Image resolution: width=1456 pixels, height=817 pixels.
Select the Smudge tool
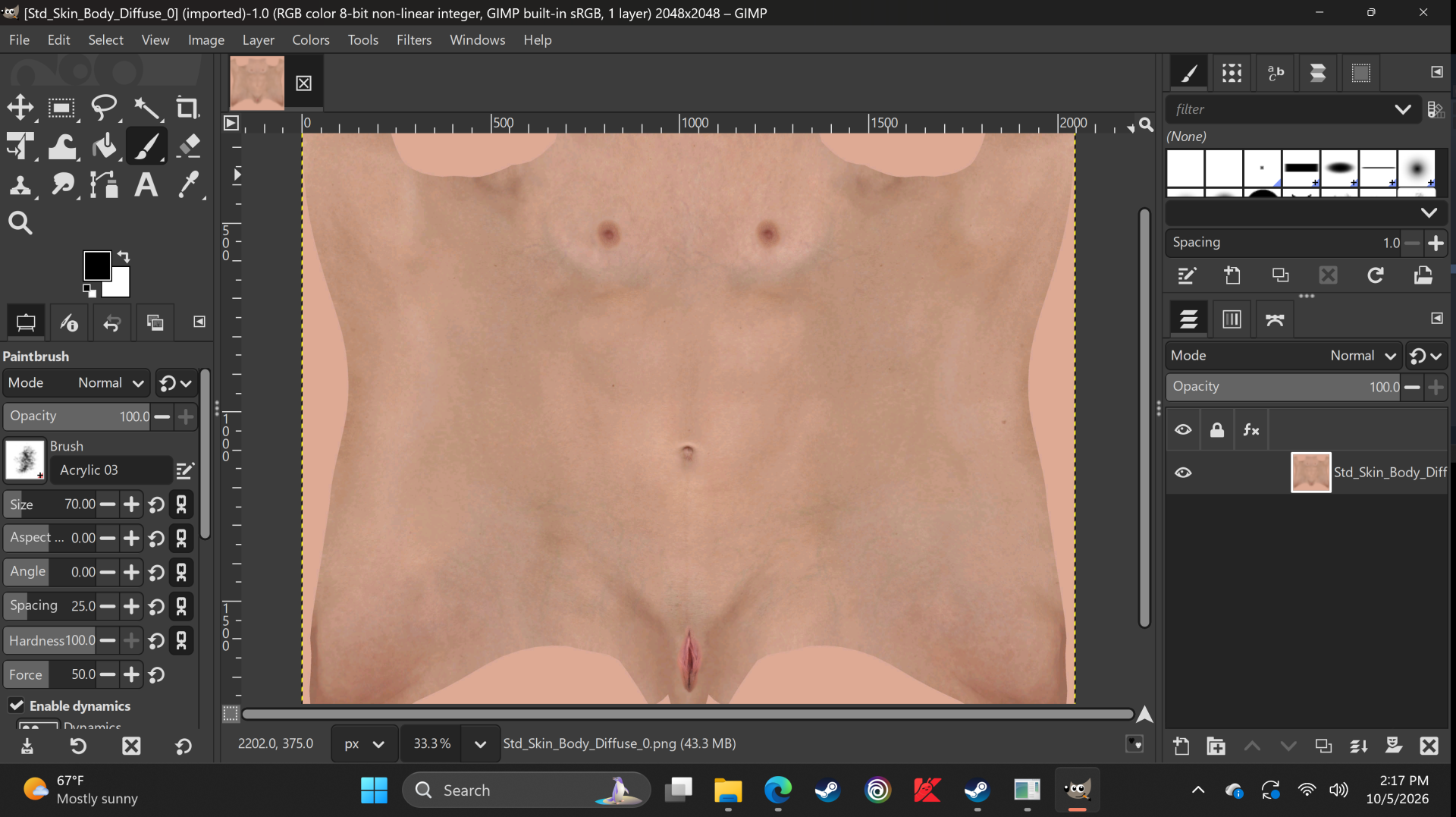click(x=62, y=184)
